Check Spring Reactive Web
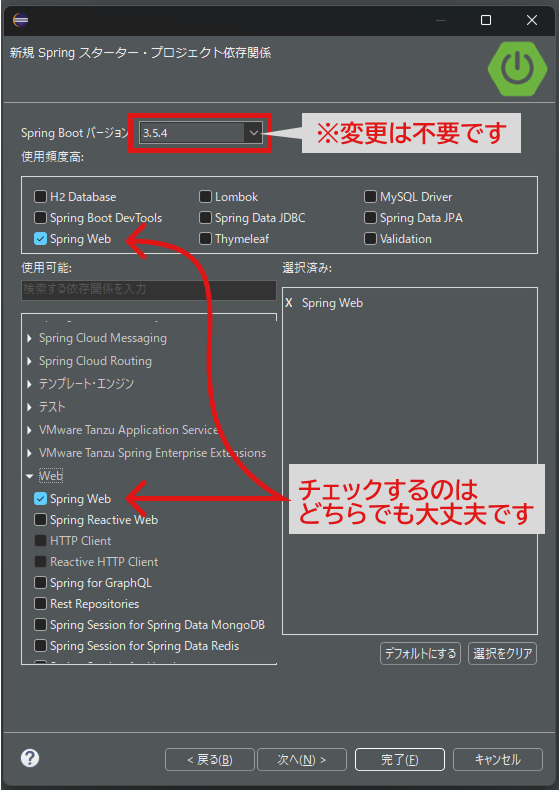 [x=40, y=519]
